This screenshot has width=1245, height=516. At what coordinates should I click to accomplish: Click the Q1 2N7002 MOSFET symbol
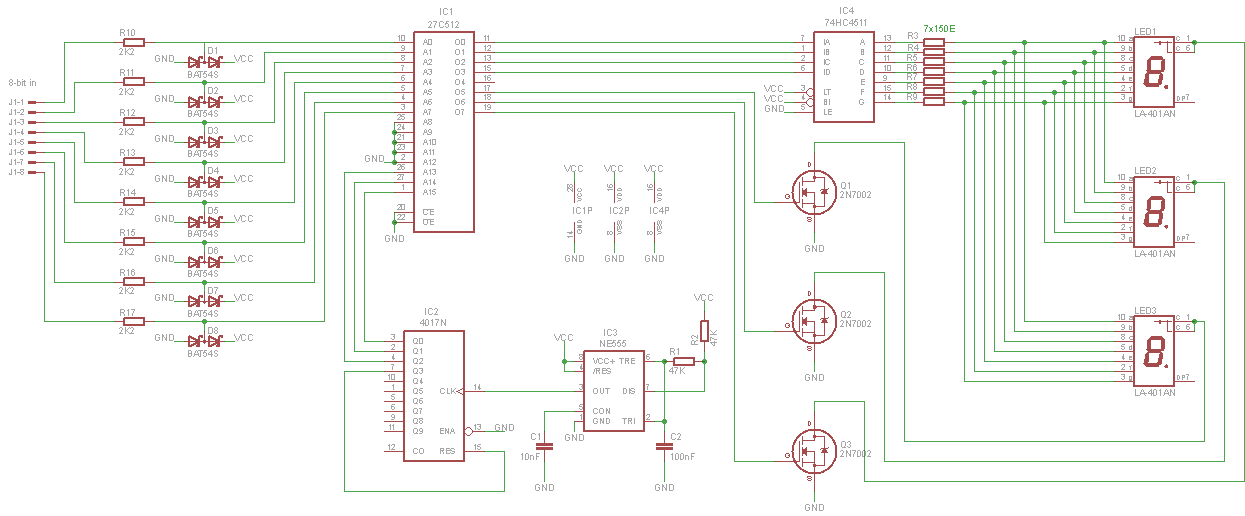813,191
